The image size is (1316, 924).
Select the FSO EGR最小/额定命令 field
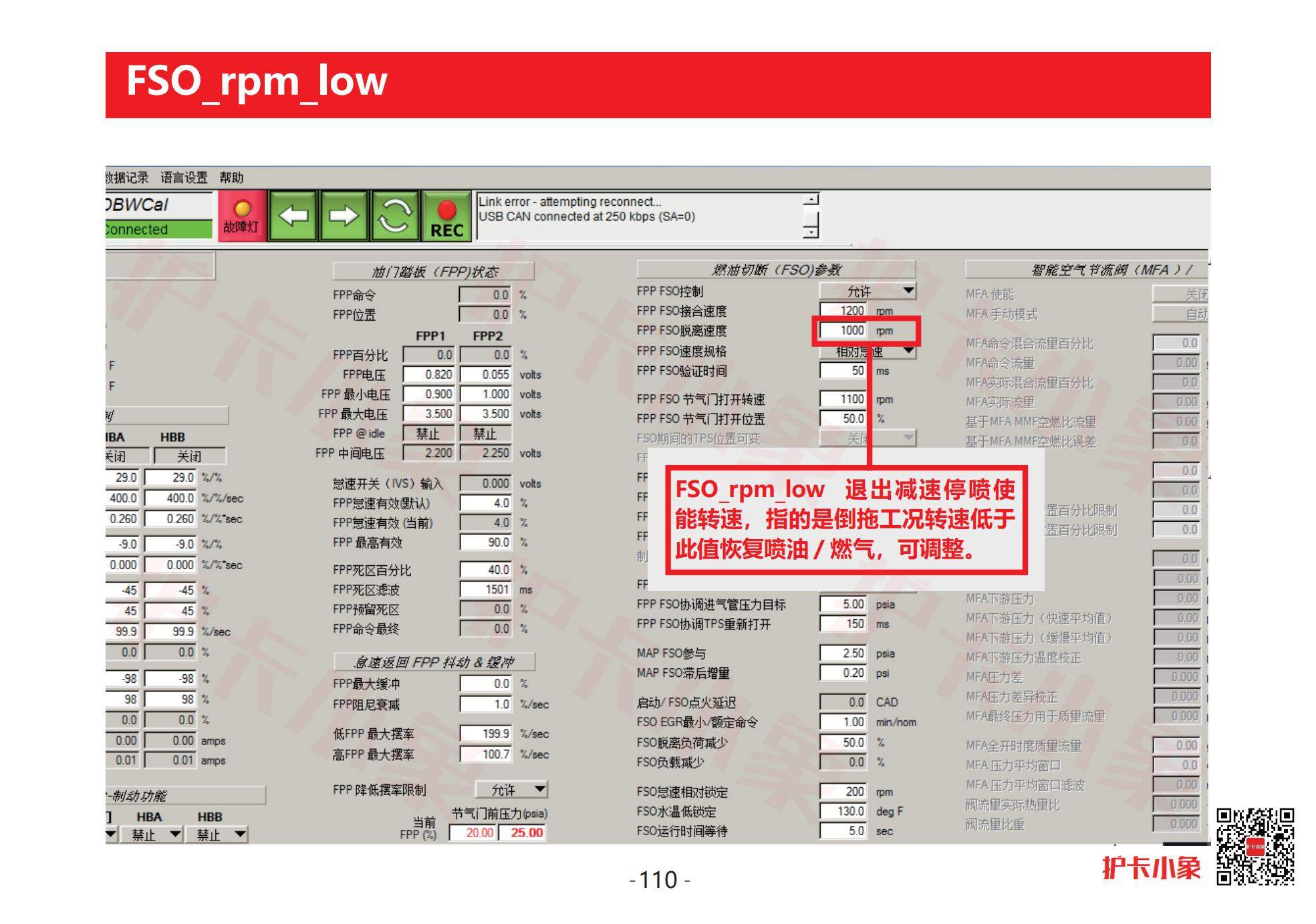pyautogui.click(x=843, y=722)
